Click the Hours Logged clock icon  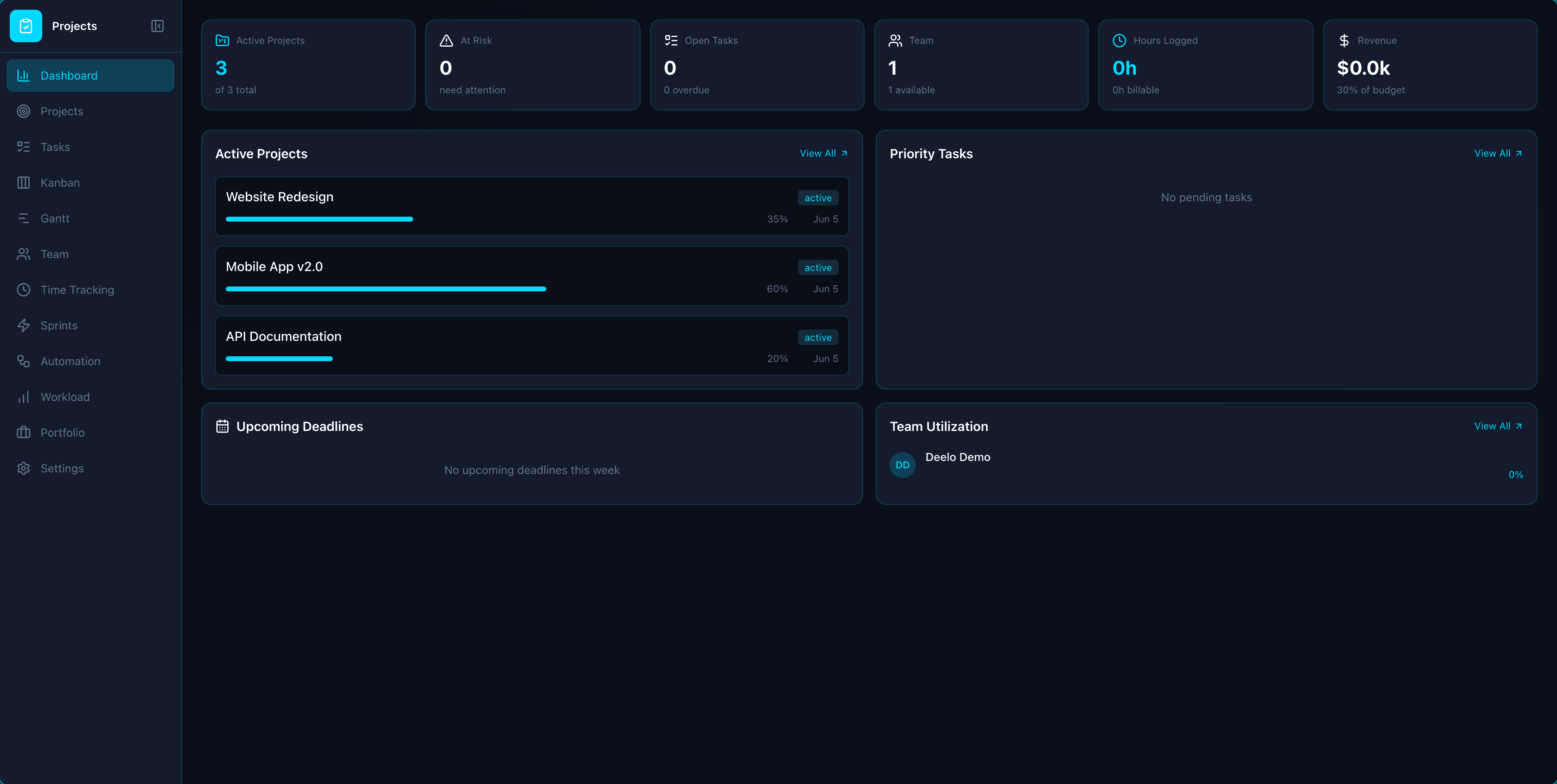(x=1119, y=40)
